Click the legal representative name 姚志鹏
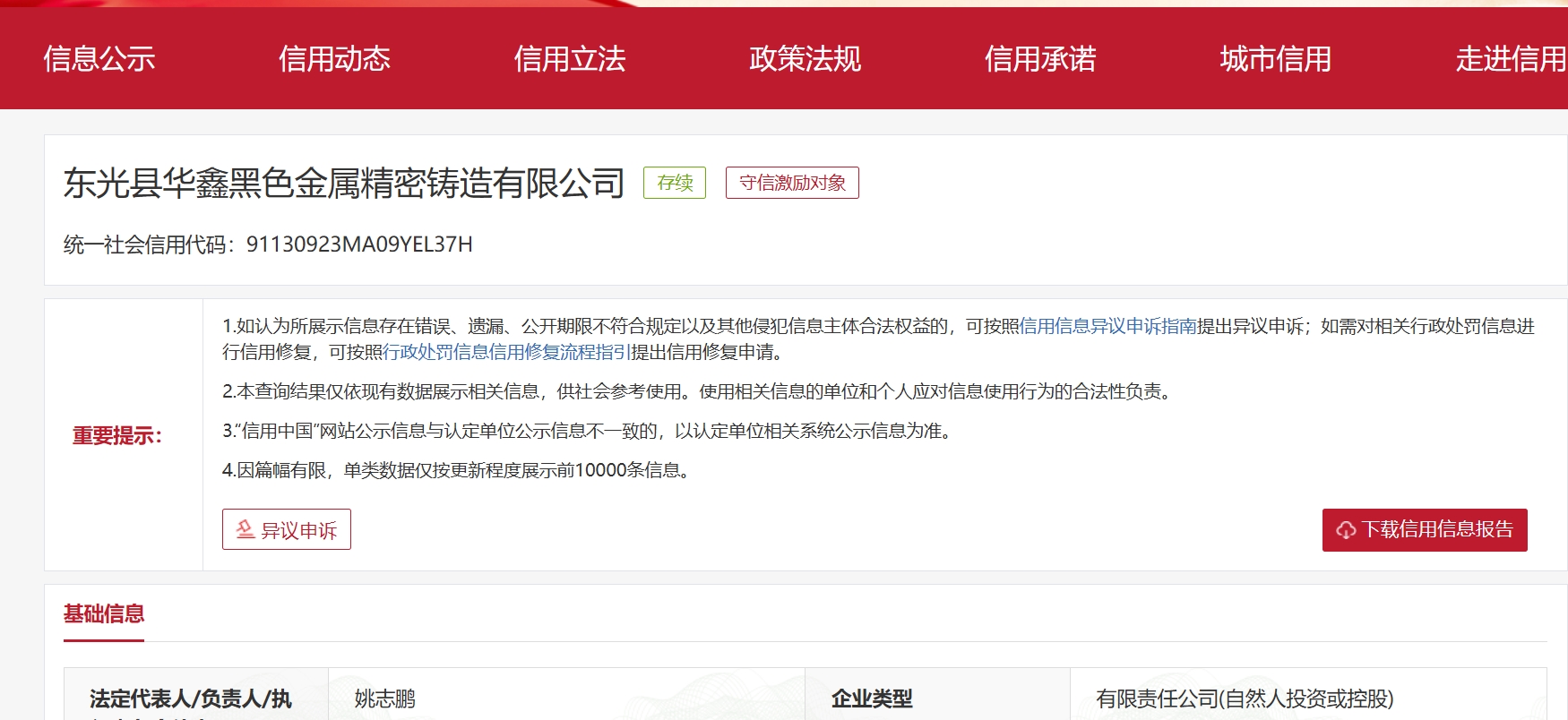 [385, 699]
